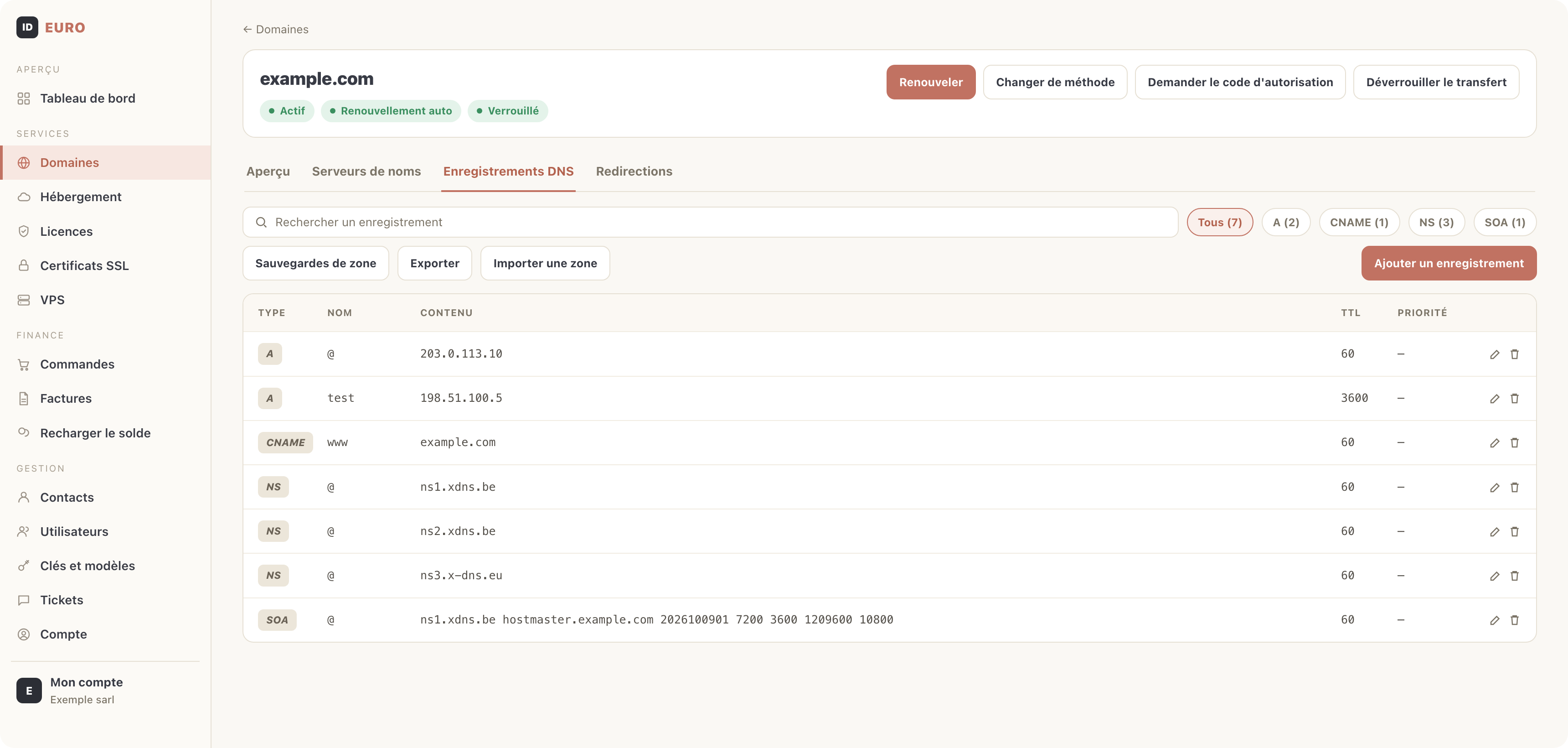Delete the ns2.xdns.be NS record
The height and width of the screenshot is (748, 1568).
(x=1514, y=531)
